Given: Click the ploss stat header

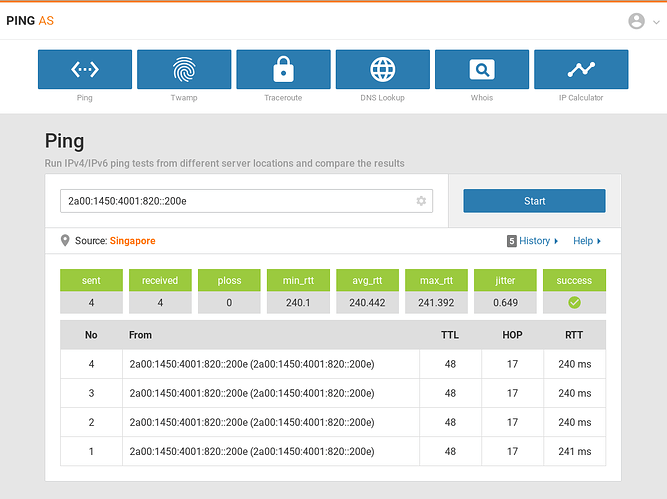Looking at the screenshot, I should pos(229,280).
